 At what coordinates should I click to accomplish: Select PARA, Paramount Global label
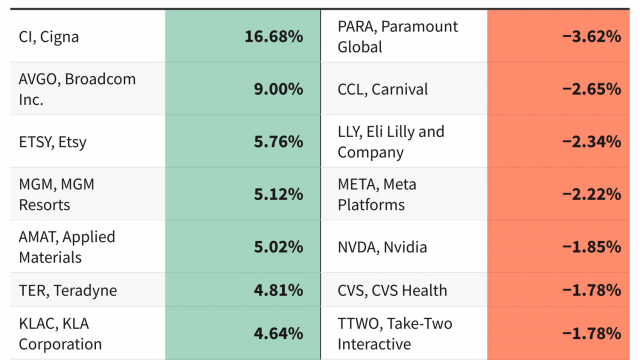click(398, 37)
